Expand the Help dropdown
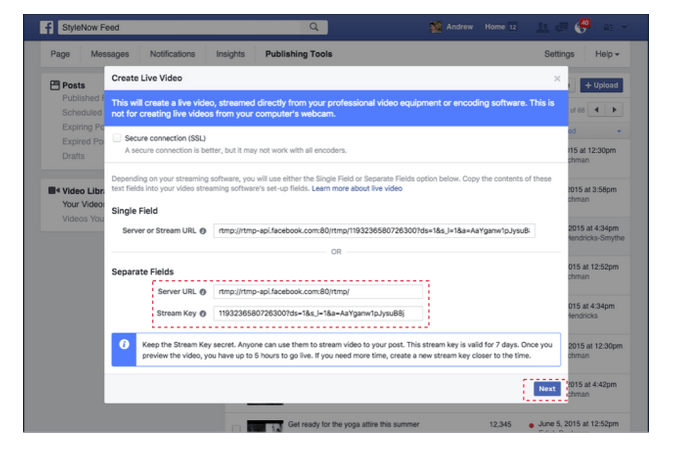Viewport: 694px width, 457px height. coord(607,54)
